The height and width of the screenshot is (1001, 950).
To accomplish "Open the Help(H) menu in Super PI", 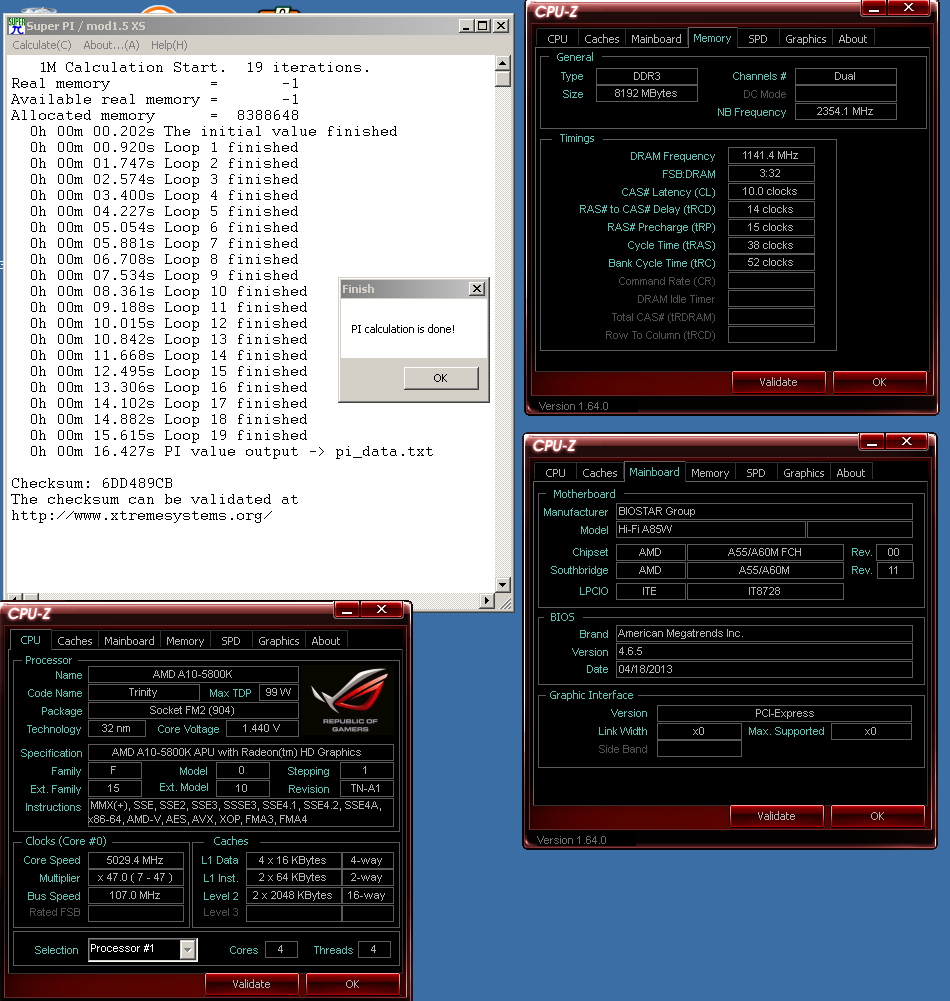I will coord(169,45).
